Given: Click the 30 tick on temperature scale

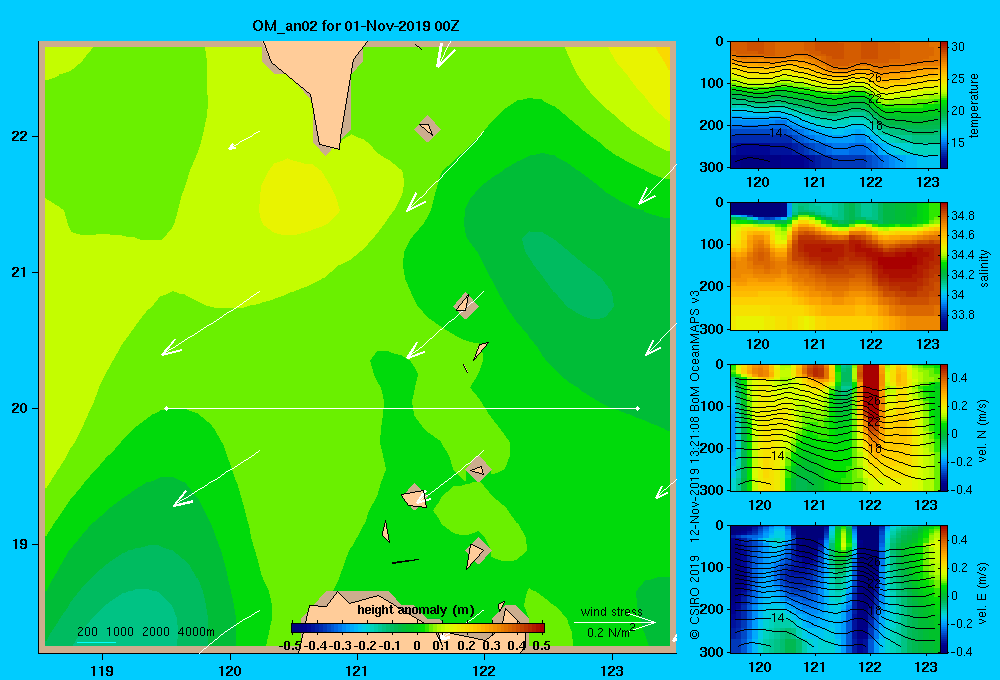Looking at the screenshot, I should click(x=958, y=47).
